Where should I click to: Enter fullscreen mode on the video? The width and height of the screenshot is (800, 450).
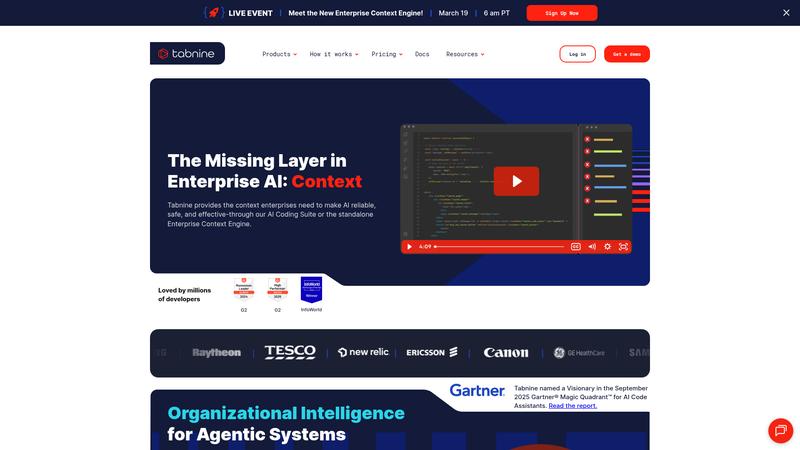623,246
